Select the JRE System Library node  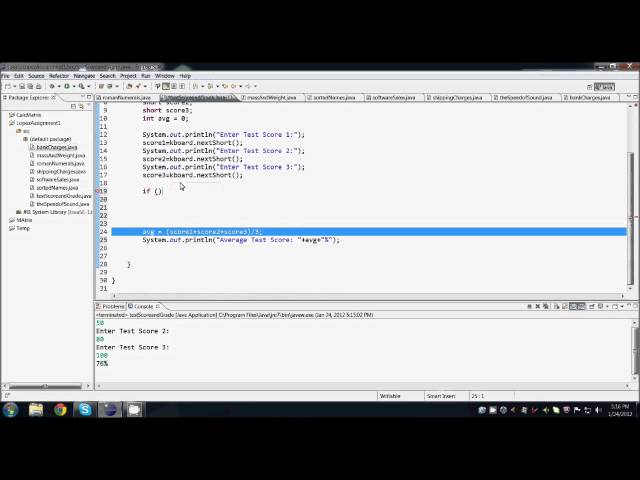click(54, 212)
